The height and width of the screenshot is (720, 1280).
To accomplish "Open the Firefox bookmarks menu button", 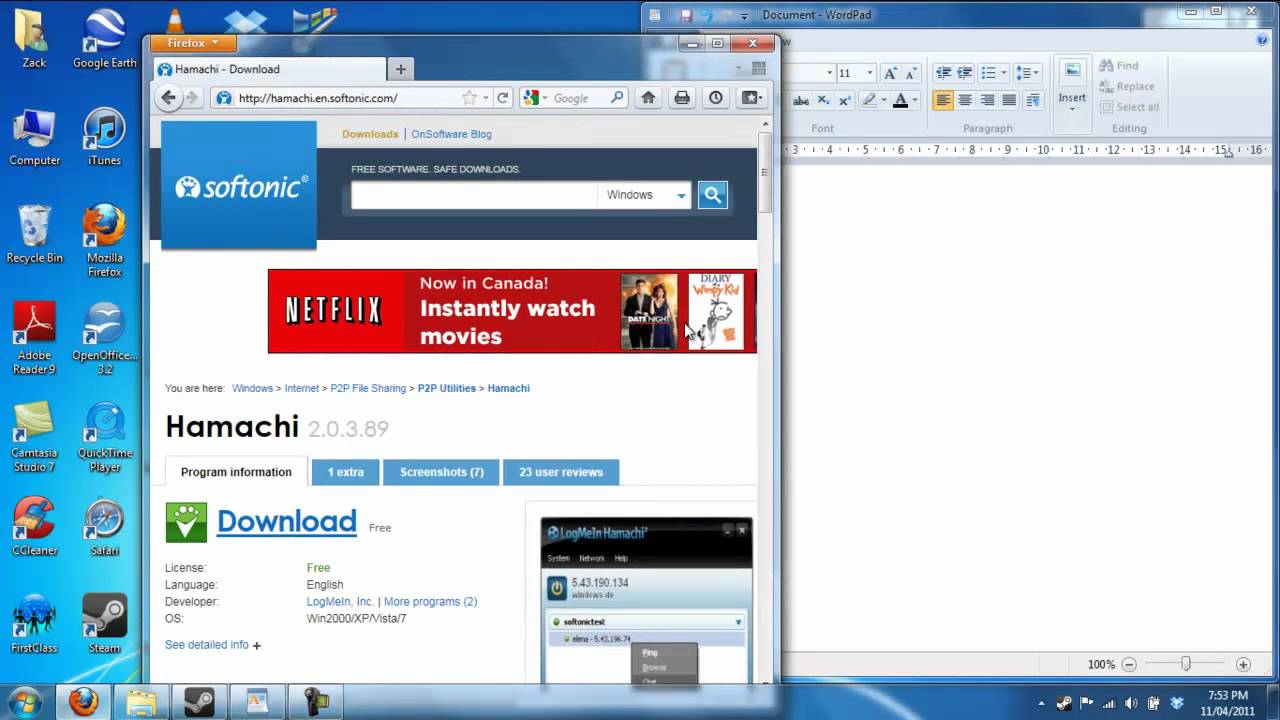I will [751, 98].
